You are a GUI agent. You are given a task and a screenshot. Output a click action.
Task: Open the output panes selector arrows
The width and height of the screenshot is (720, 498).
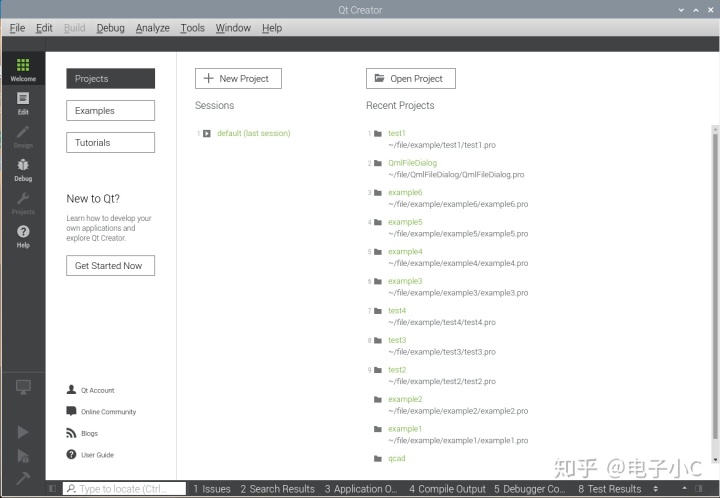[655, 489]
